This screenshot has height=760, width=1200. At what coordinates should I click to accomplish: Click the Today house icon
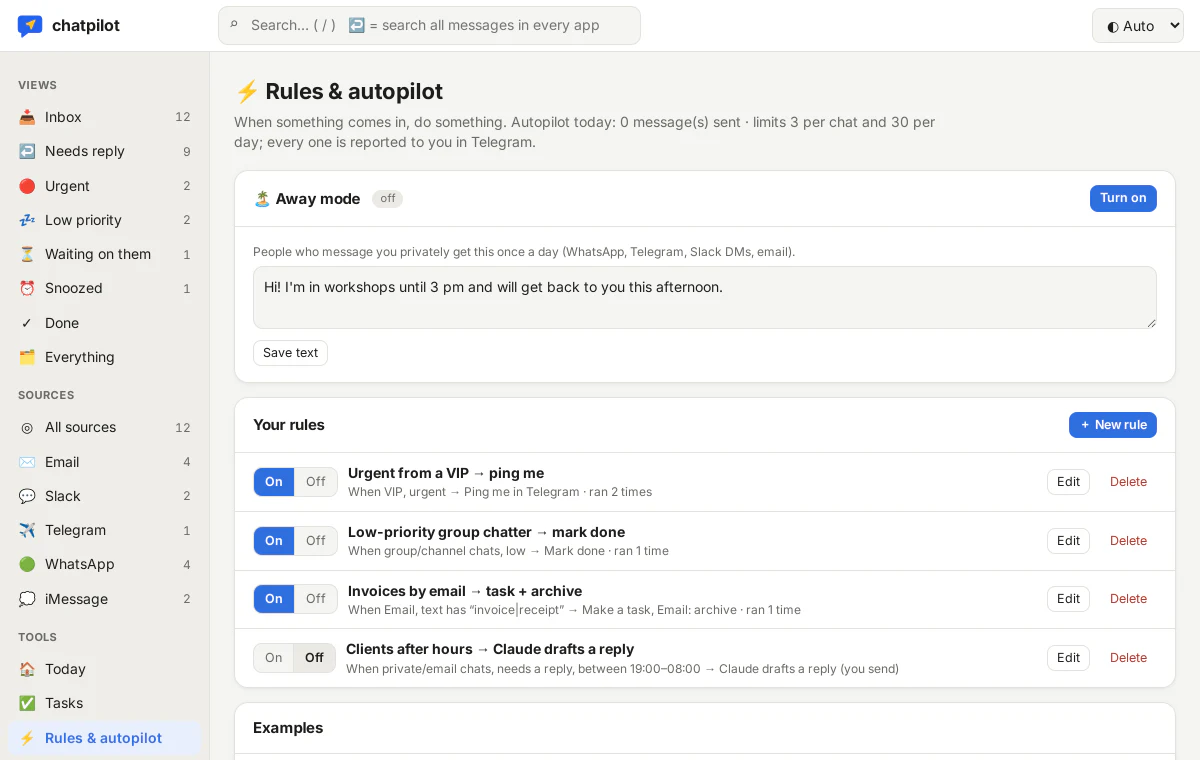pos(27,669)
